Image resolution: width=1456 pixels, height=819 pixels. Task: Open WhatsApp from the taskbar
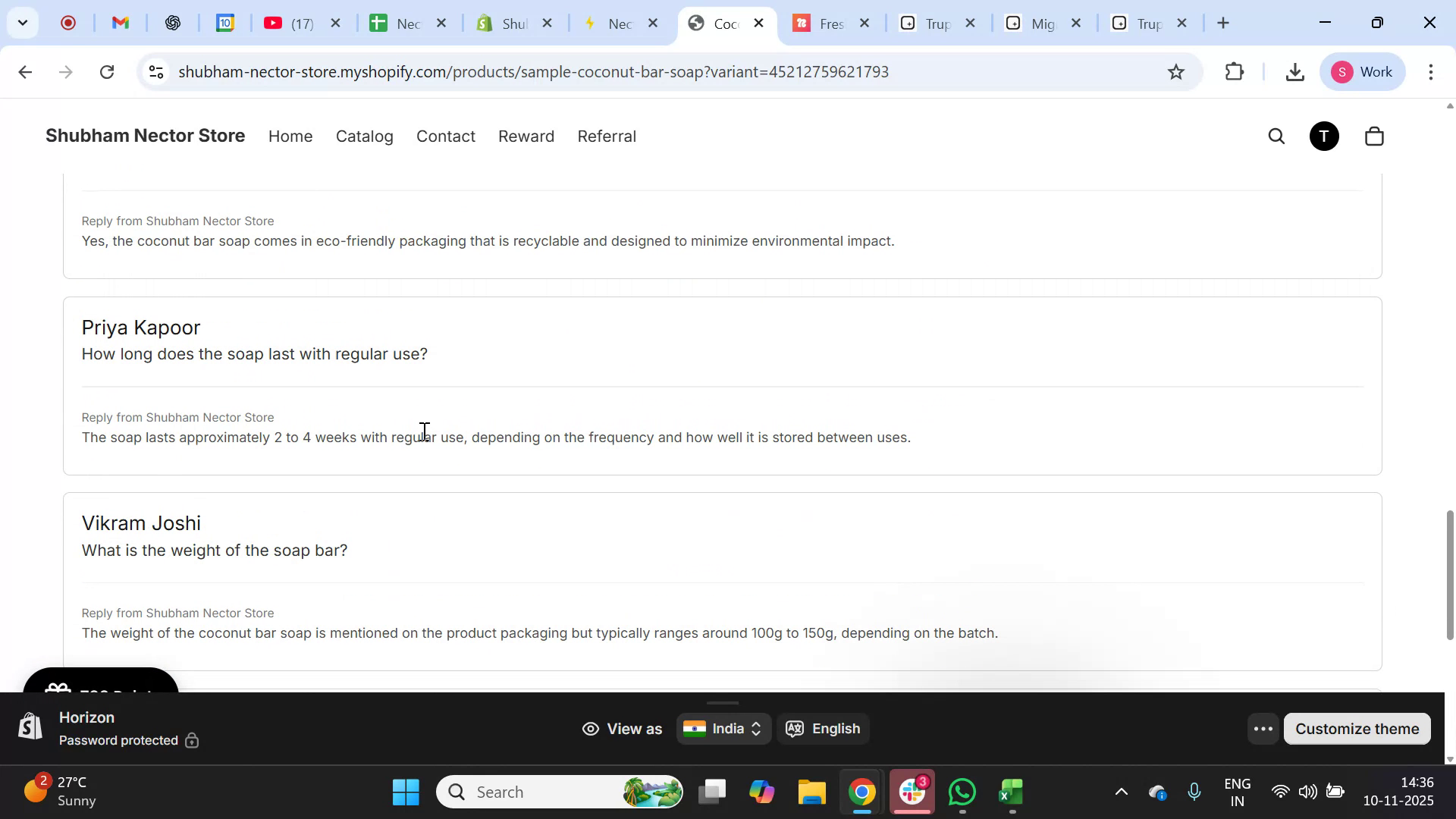point(961,792)
